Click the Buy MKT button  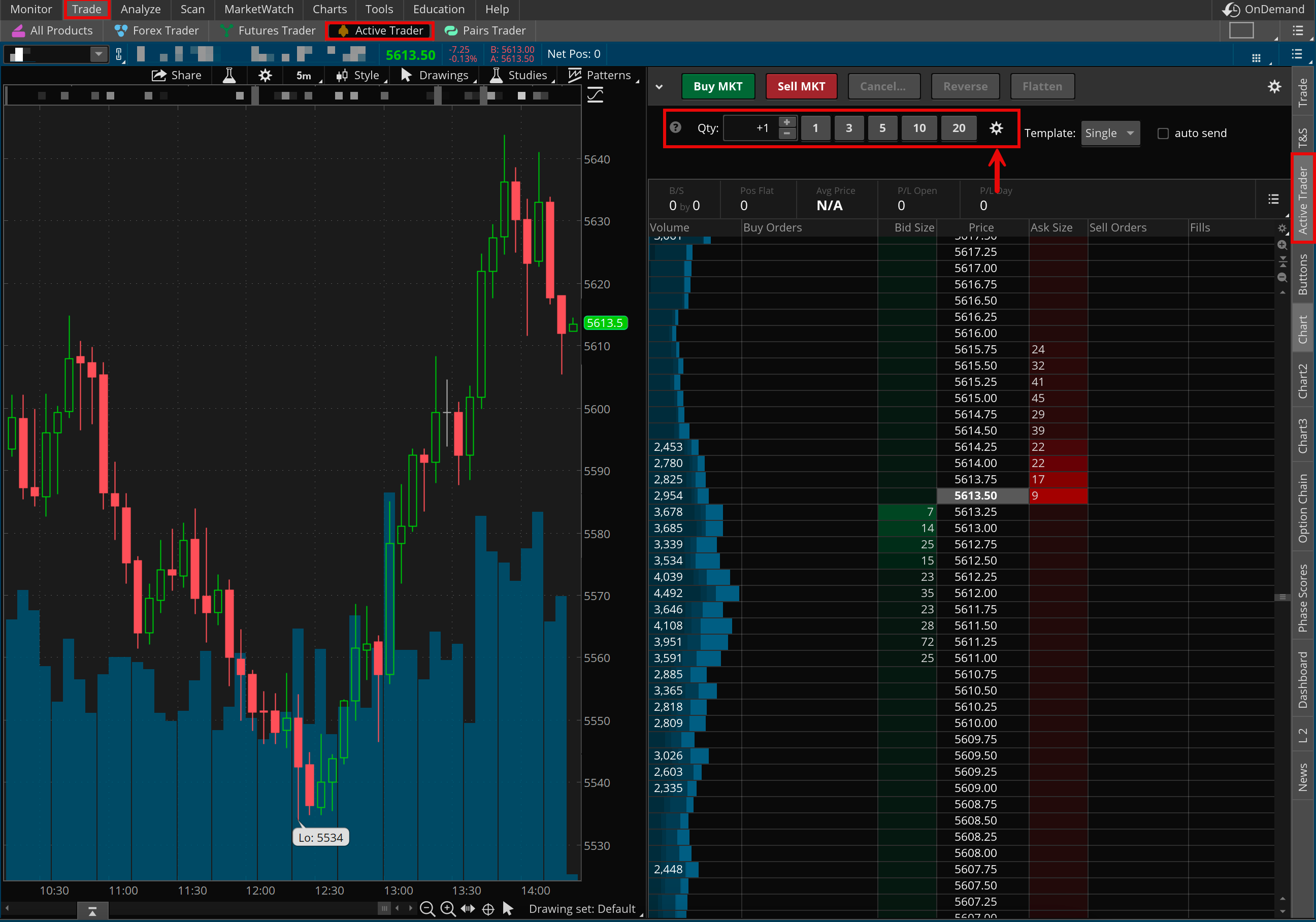[717, 86]
